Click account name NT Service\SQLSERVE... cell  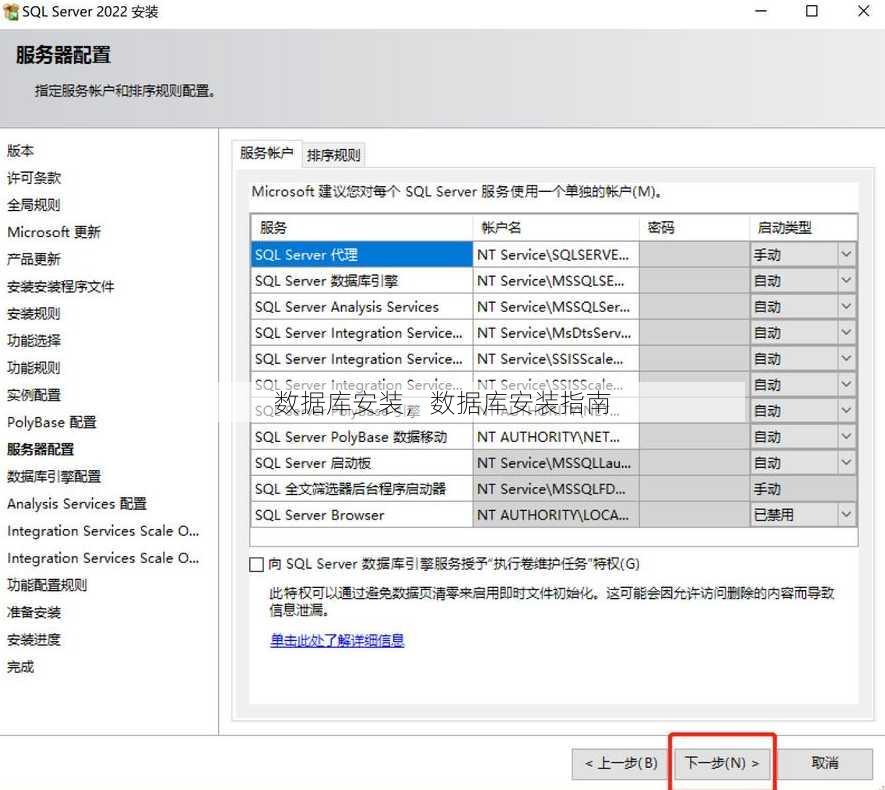point(556,254)
